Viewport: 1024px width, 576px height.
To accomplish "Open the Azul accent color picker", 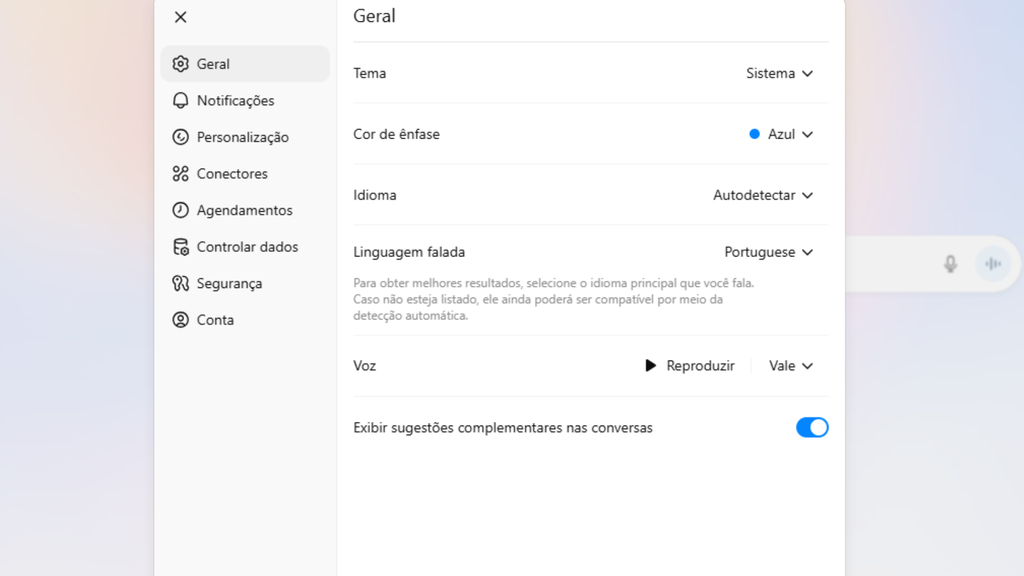I will pos(781,134).
